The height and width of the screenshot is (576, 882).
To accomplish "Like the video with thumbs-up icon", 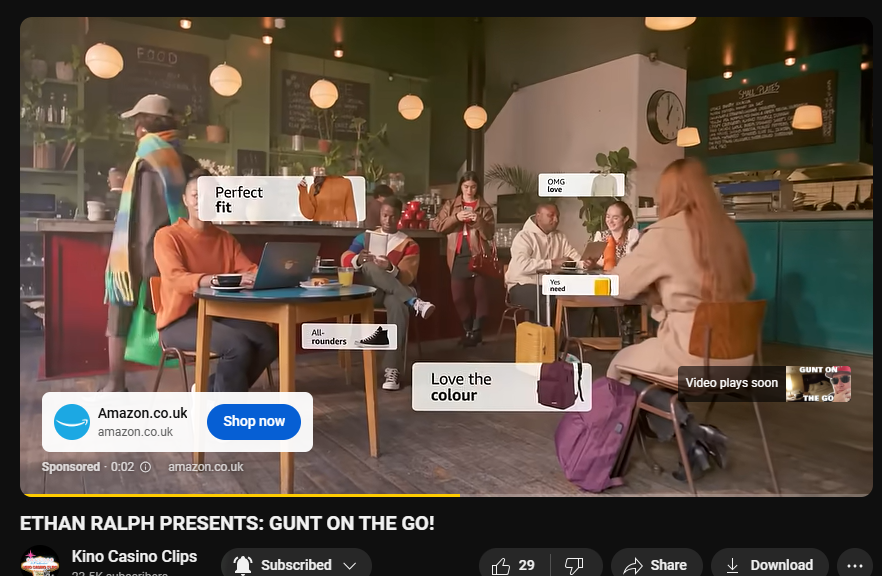I will 501,566.
